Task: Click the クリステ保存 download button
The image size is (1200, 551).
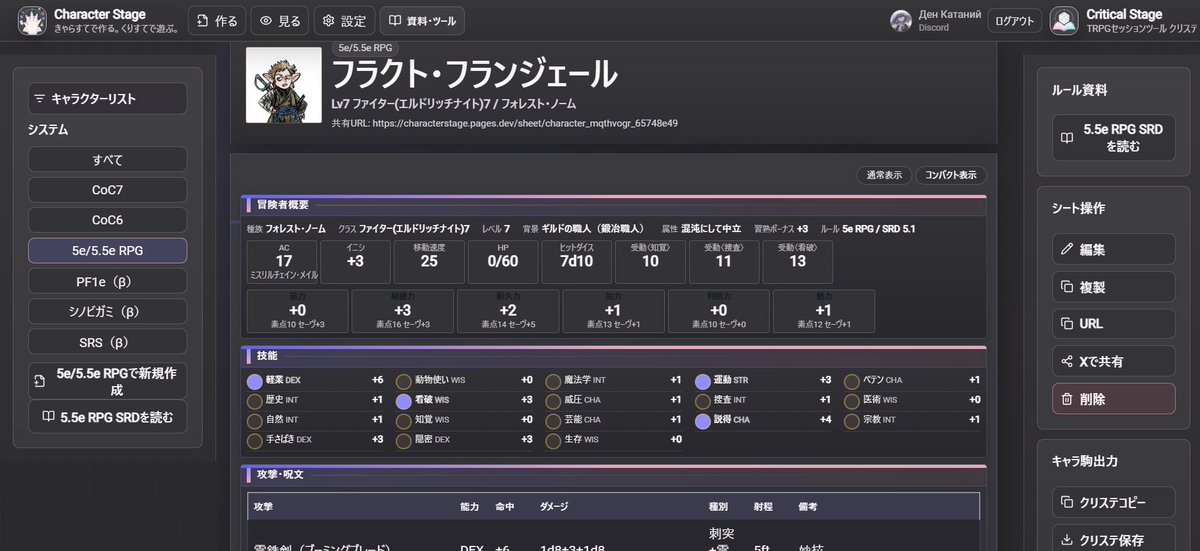Action: pyautogui.click(x=1114, y=538)
